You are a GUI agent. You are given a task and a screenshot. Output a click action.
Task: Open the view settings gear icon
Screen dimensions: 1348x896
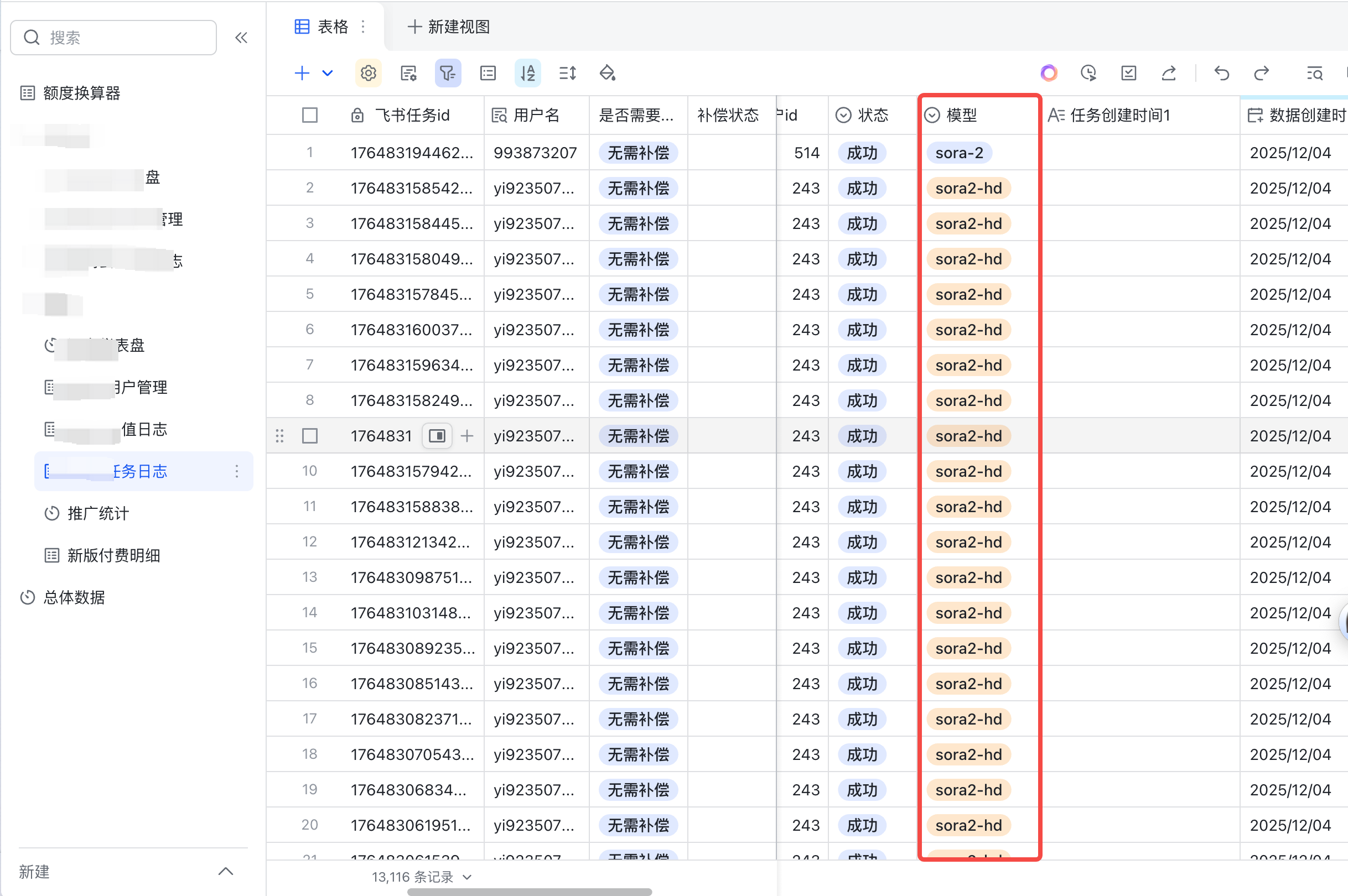(x=367, y=73)
